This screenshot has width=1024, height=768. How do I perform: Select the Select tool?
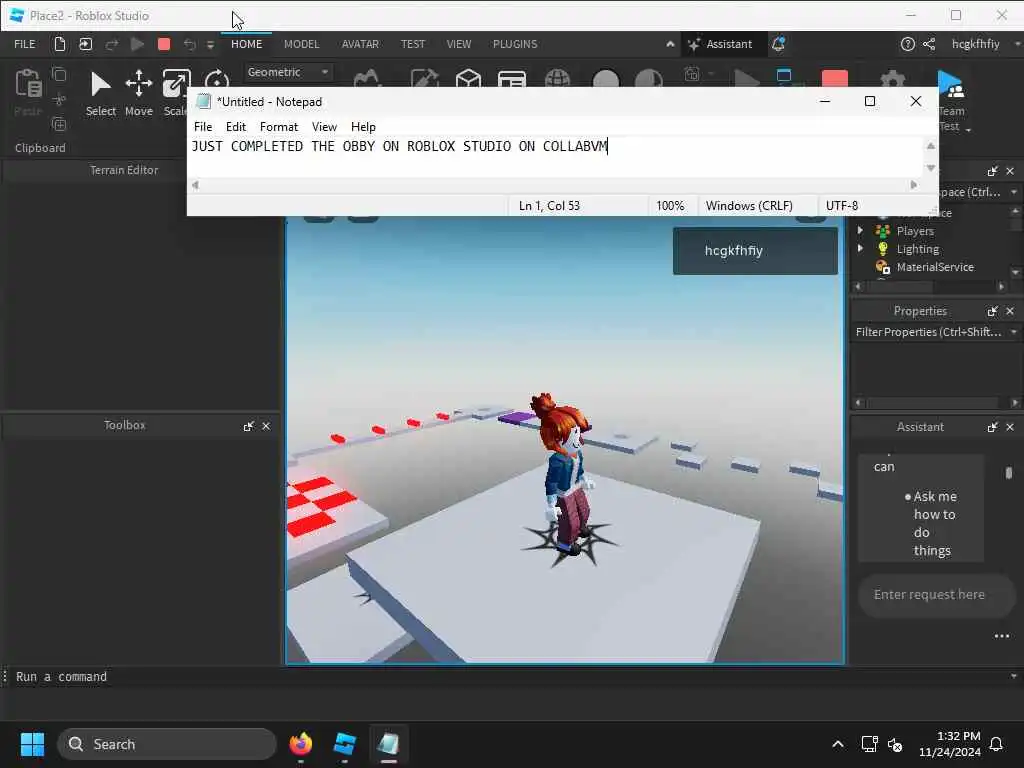click(101, 94)
